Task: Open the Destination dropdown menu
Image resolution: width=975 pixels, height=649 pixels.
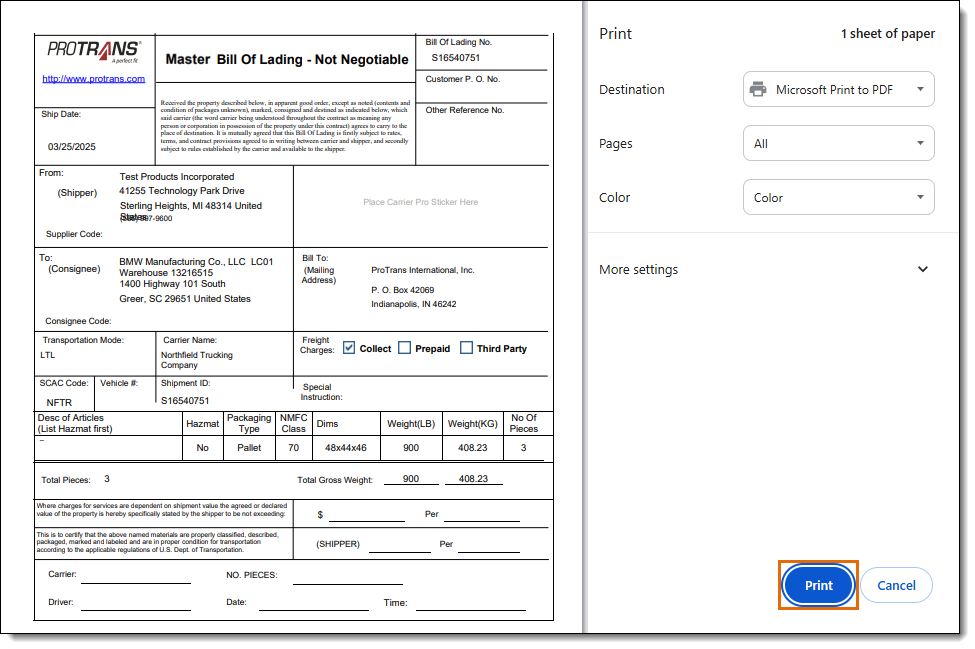Action: coord(838,90)
